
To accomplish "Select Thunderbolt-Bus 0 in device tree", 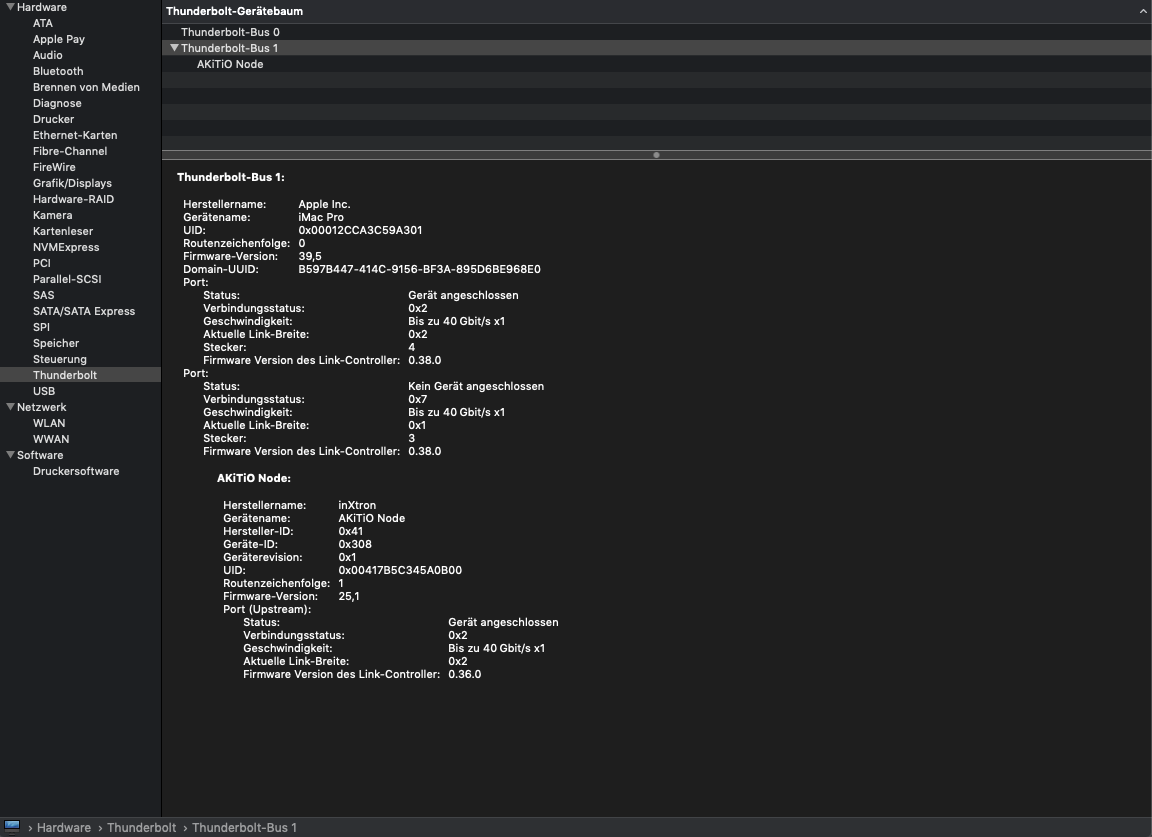I will click(x=230, y=32).
